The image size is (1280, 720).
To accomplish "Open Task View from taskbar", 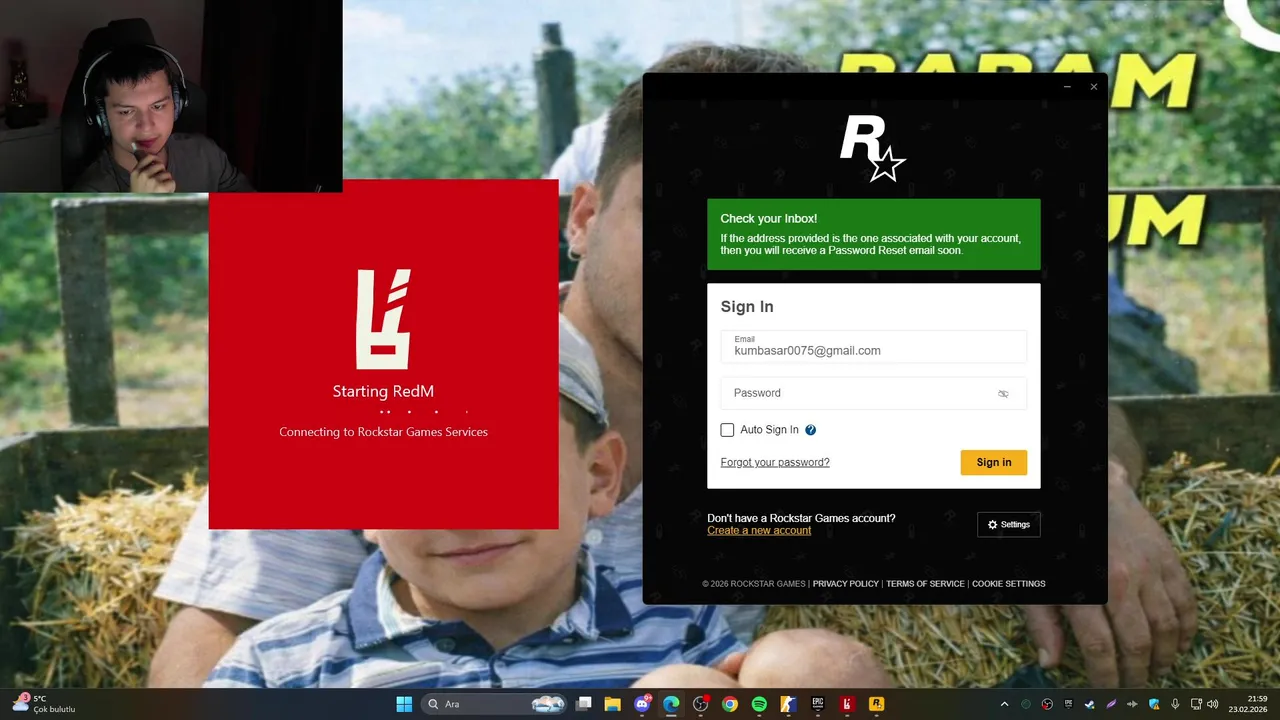I will click(584, 704).
